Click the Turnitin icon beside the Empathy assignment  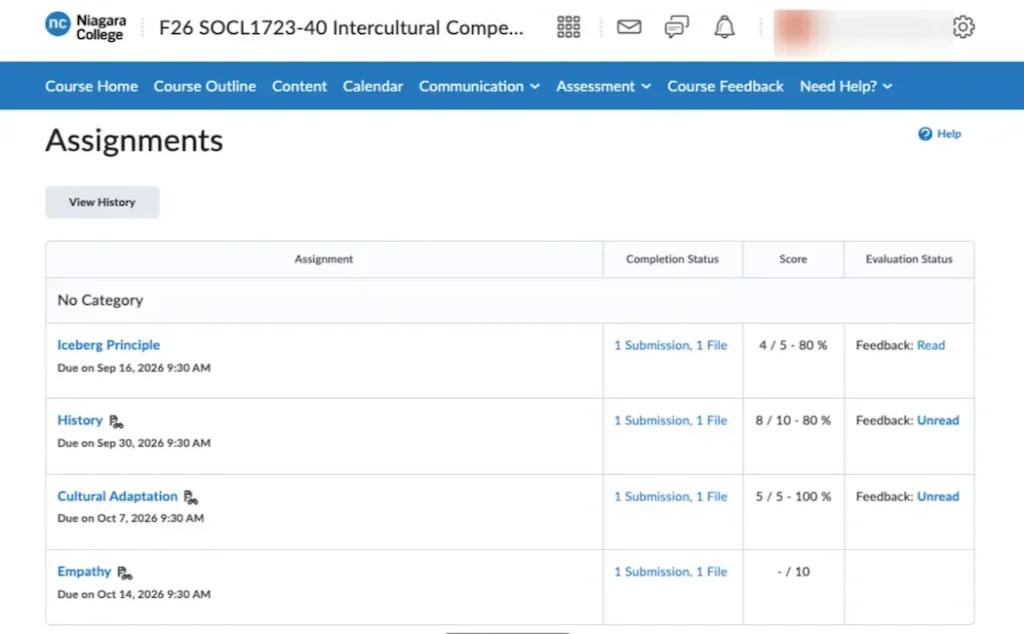pyautogui.click(x=125, y=573)
